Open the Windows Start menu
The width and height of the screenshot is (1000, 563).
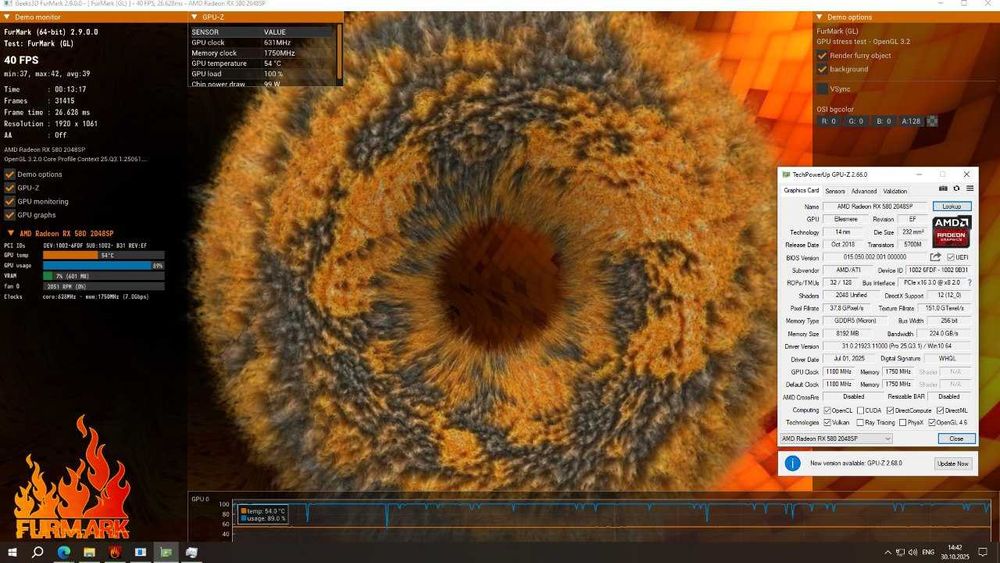(12, 552)
